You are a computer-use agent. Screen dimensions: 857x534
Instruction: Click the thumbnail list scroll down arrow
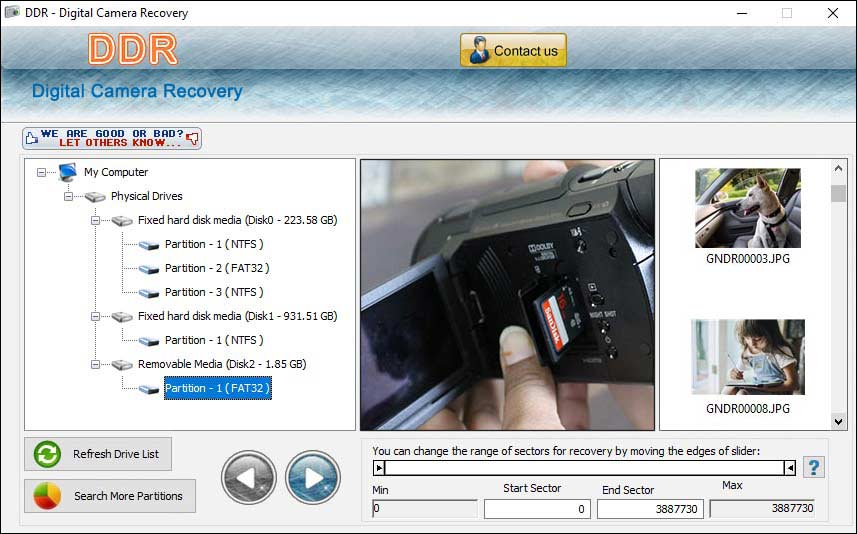(838, 421)
